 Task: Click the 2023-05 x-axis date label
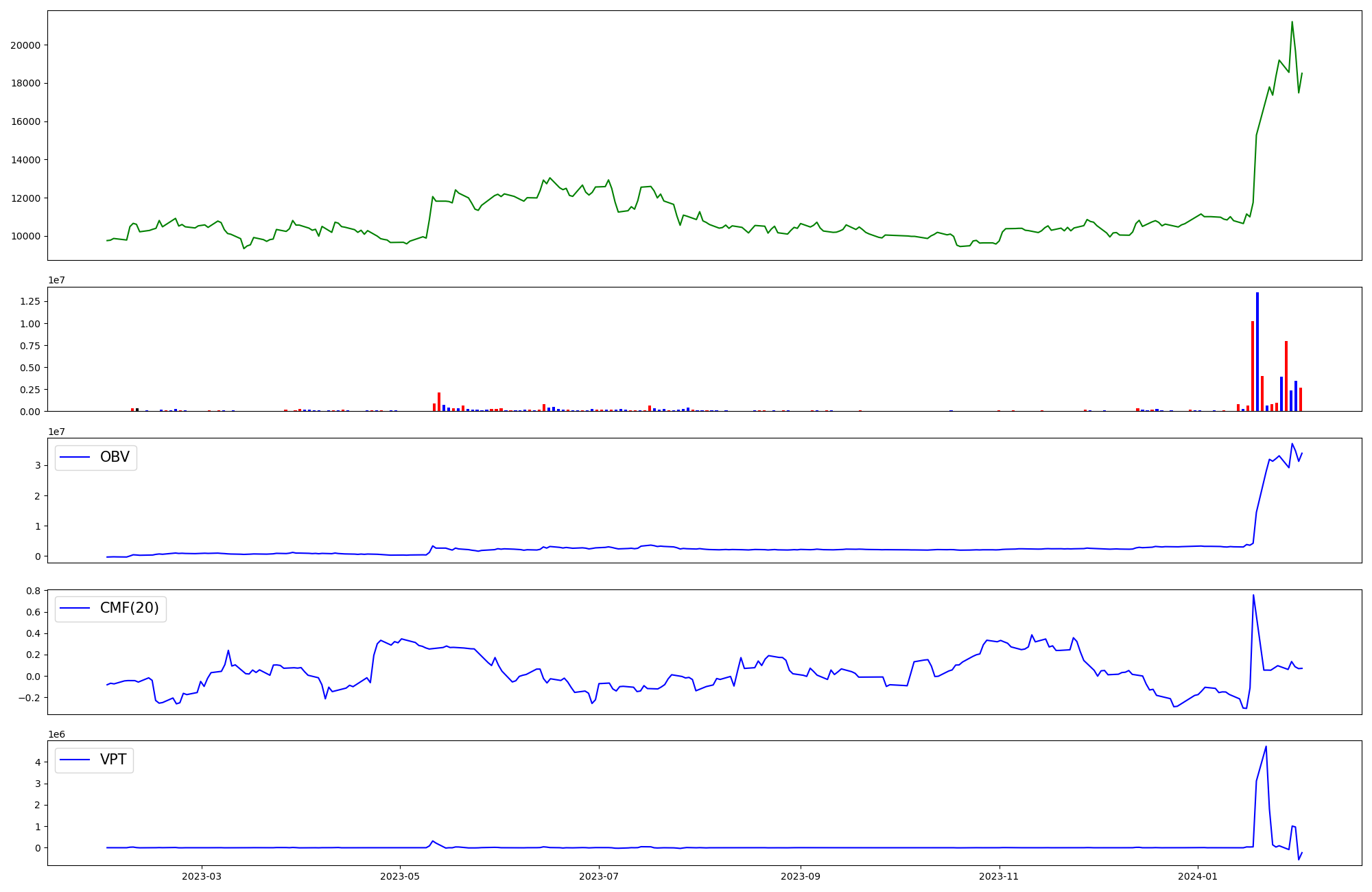pyautogui.click(x=400, y=876)
